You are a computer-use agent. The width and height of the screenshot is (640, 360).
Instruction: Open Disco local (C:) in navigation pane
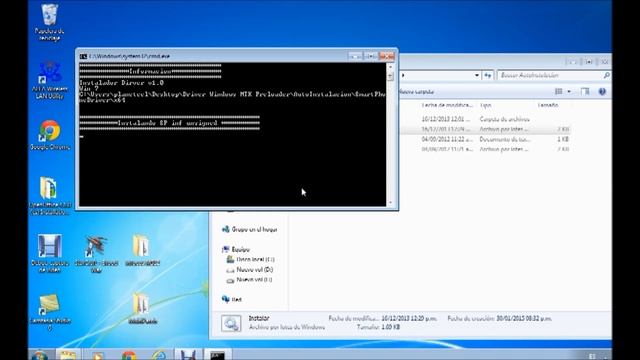pos(251,259)
